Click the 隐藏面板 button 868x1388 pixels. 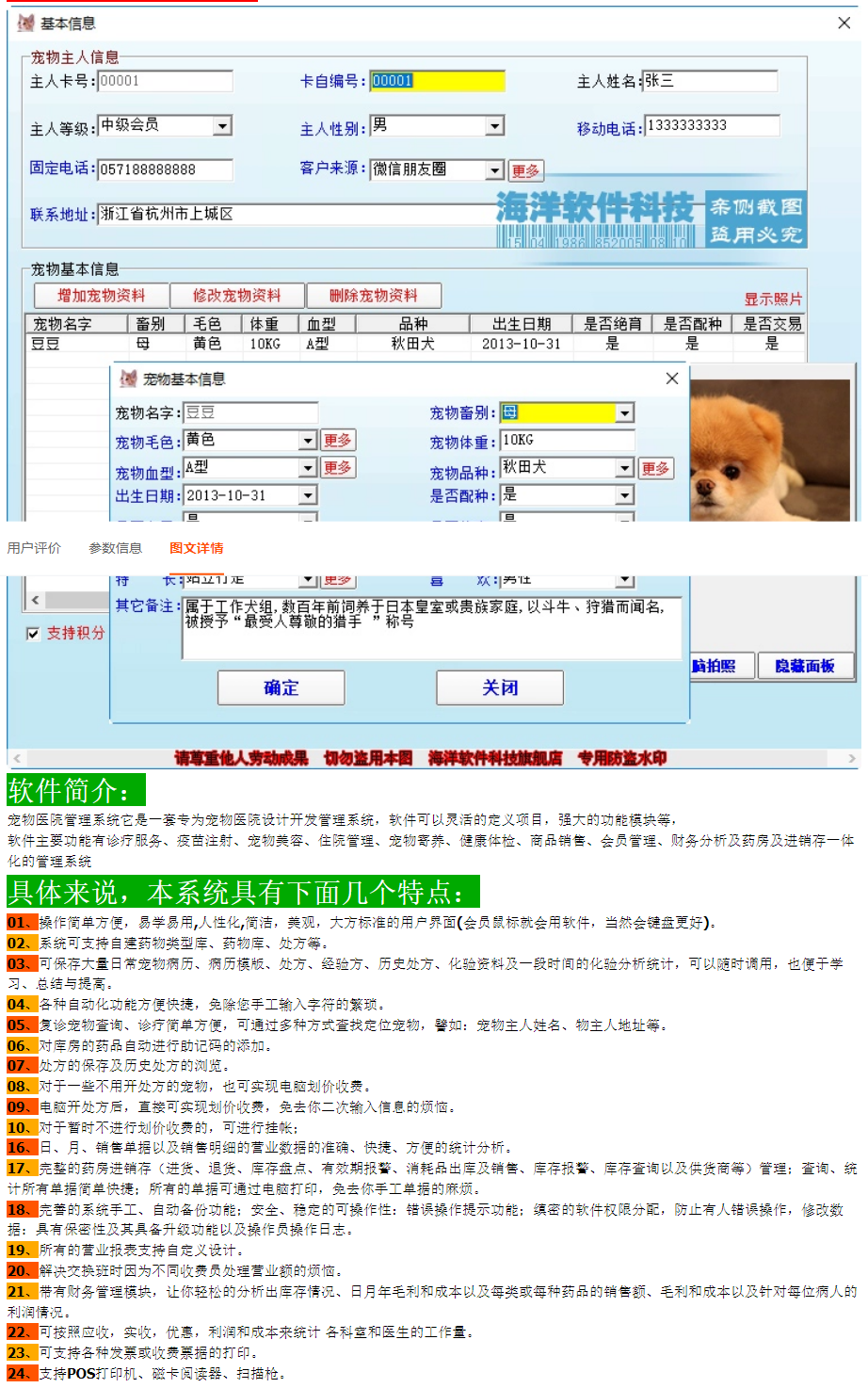point(805,666)
